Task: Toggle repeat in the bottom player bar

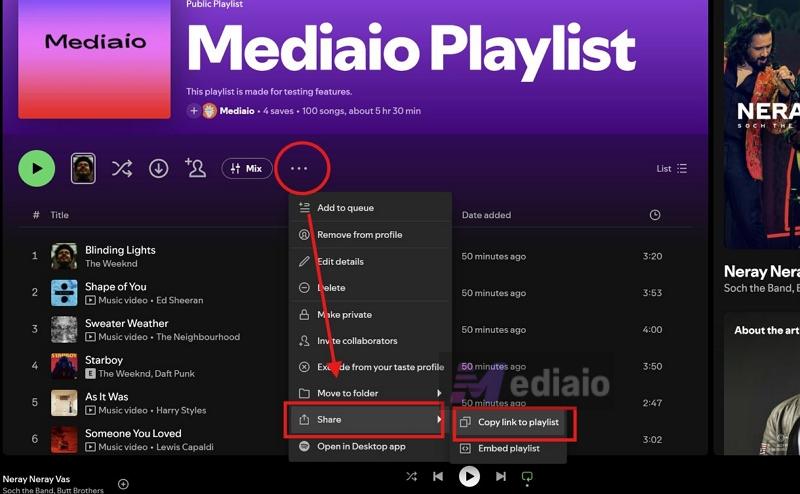Action: pyautogui.click(x=527, y=477)
